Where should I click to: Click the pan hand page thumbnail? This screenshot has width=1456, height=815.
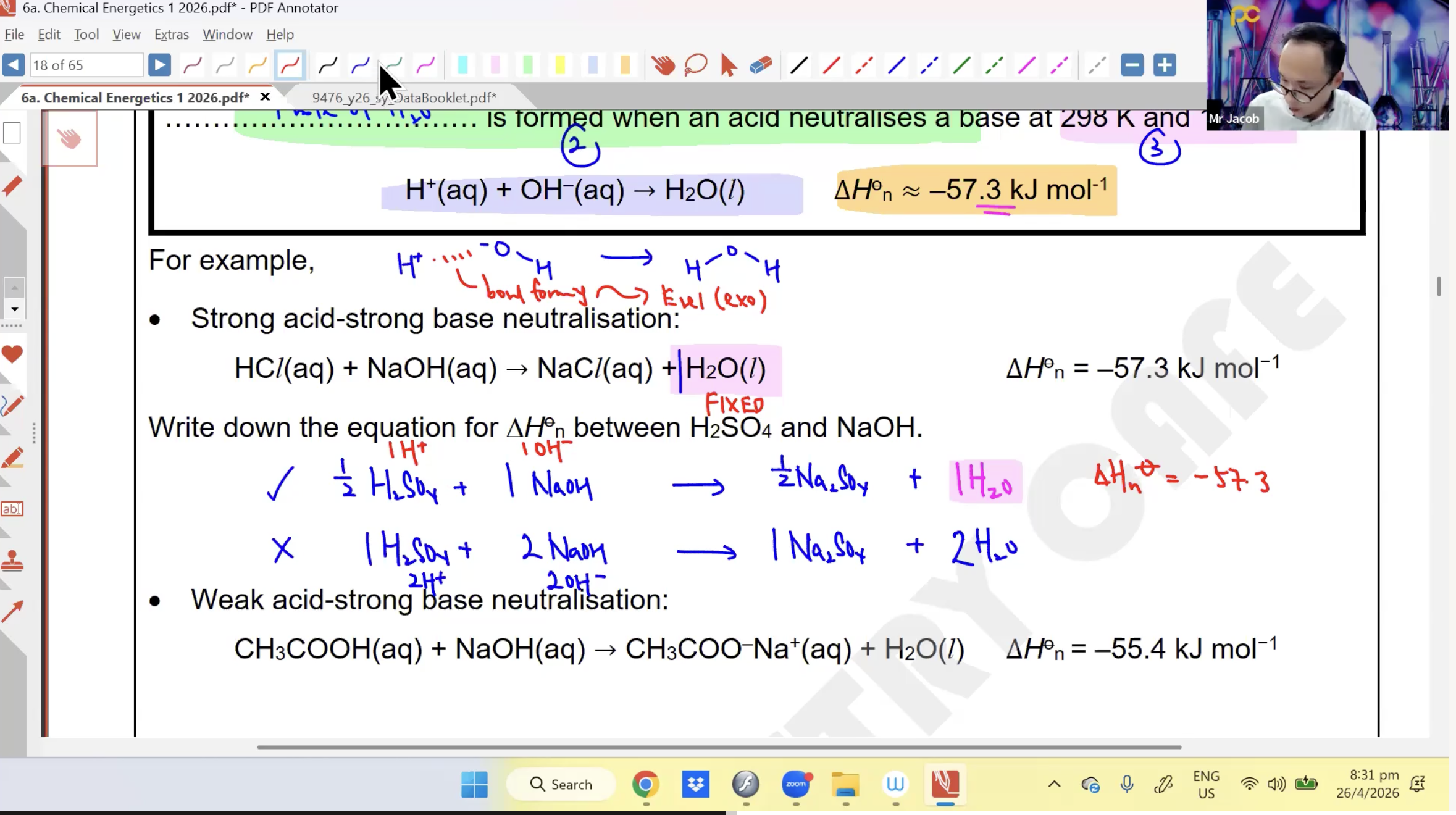(69, 138)
